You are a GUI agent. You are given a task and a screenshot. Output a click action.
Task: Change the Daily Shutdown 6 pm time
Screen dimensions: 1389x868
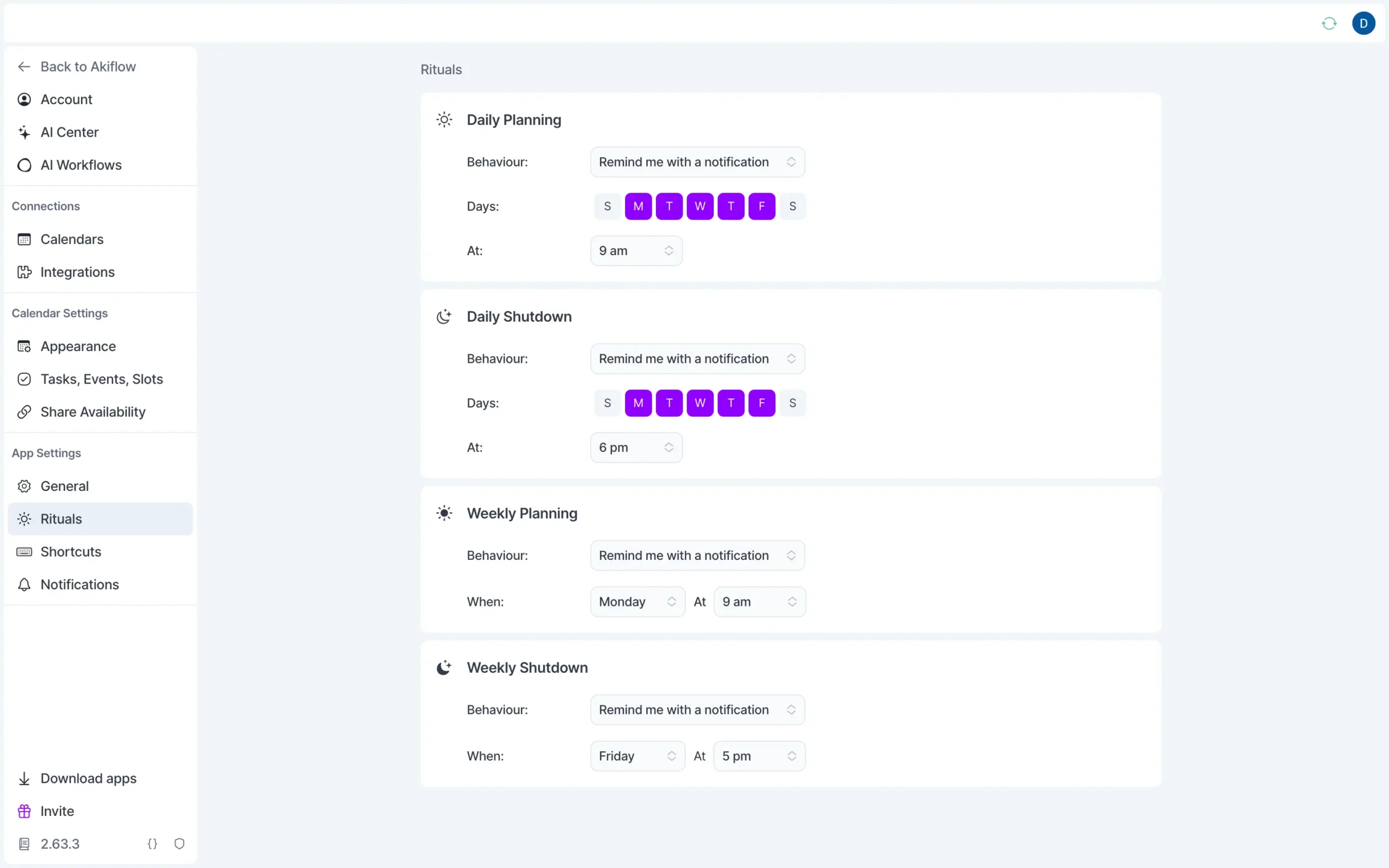click(x=636, y=447)
